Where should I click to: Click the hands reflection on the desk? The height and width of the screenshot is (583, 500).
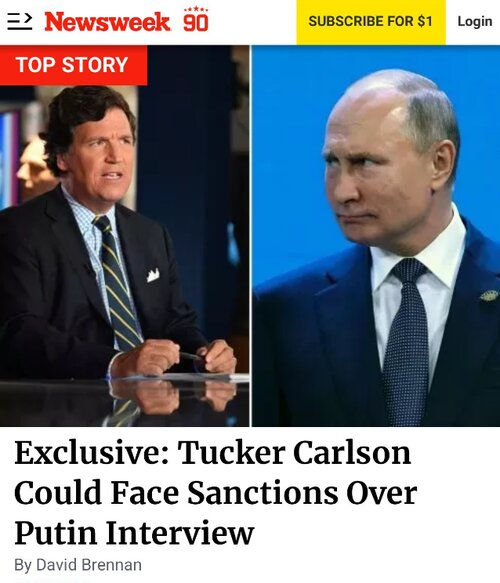point(173,396)
